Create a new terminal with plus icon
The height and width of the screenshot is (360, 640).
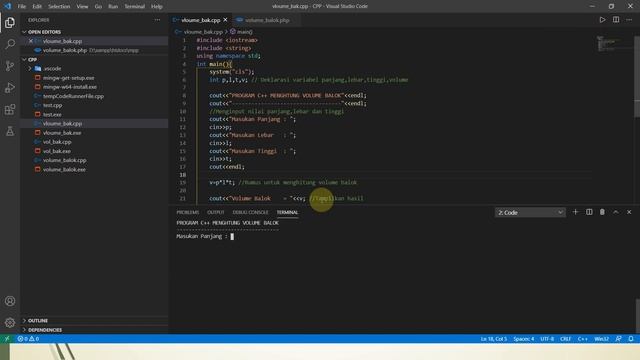(x=576, y=212)
